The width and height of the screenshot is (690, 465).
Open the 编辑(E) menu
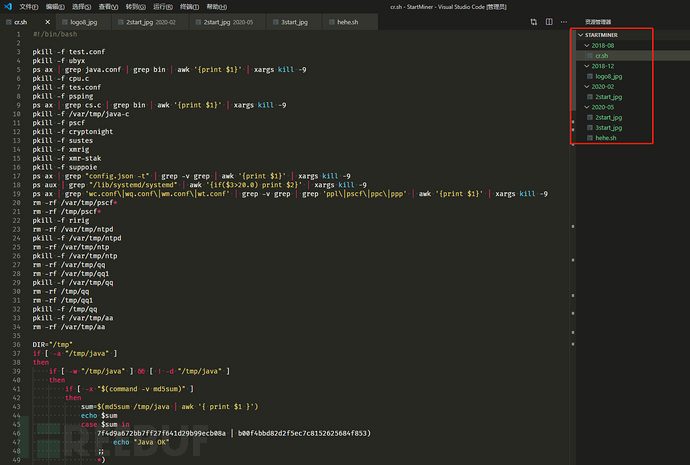point(55,7)
